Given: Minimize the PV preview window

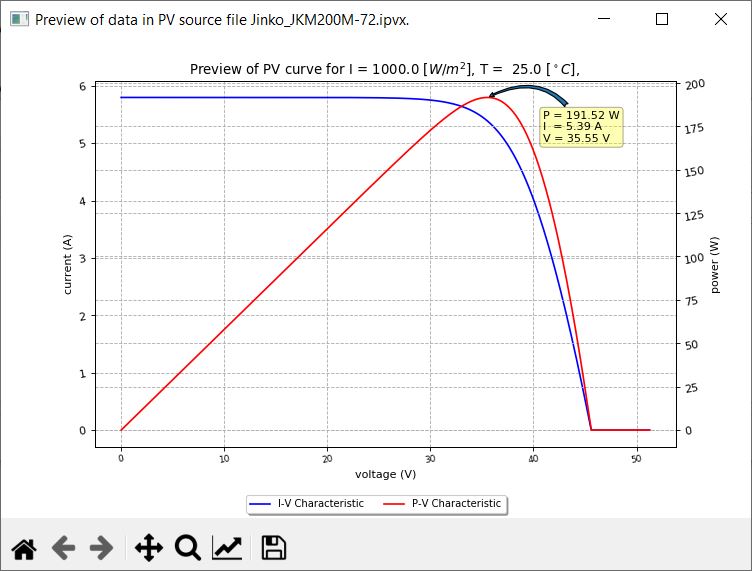Looking at the screenshot, I should click(x=603, y=19).
